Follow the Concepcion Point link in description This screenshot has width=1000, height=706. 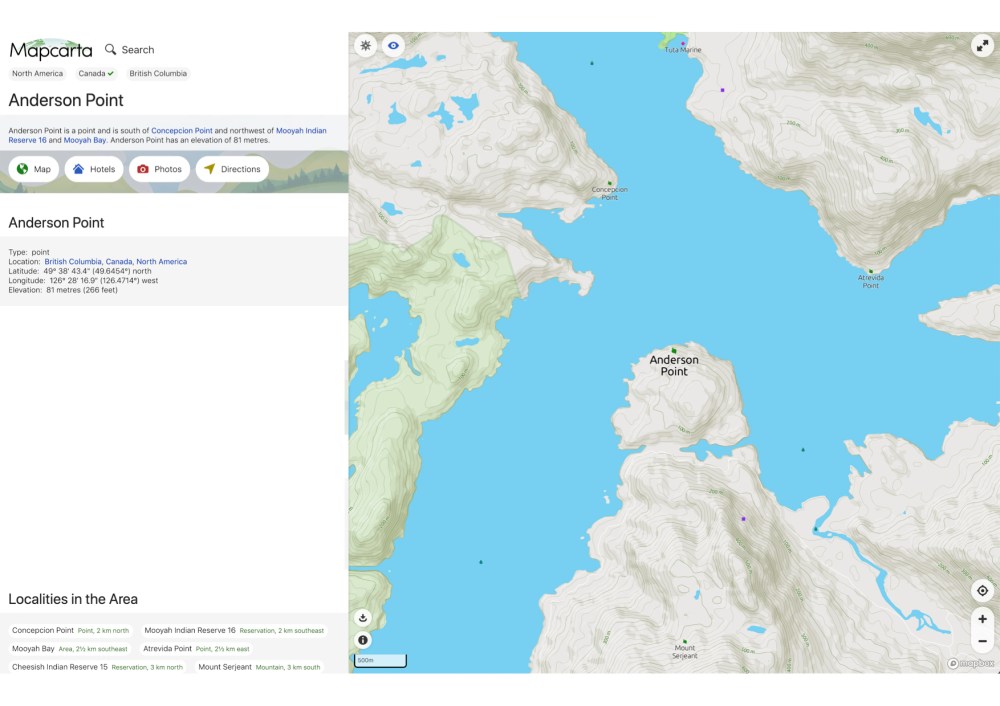coord(181,131)
